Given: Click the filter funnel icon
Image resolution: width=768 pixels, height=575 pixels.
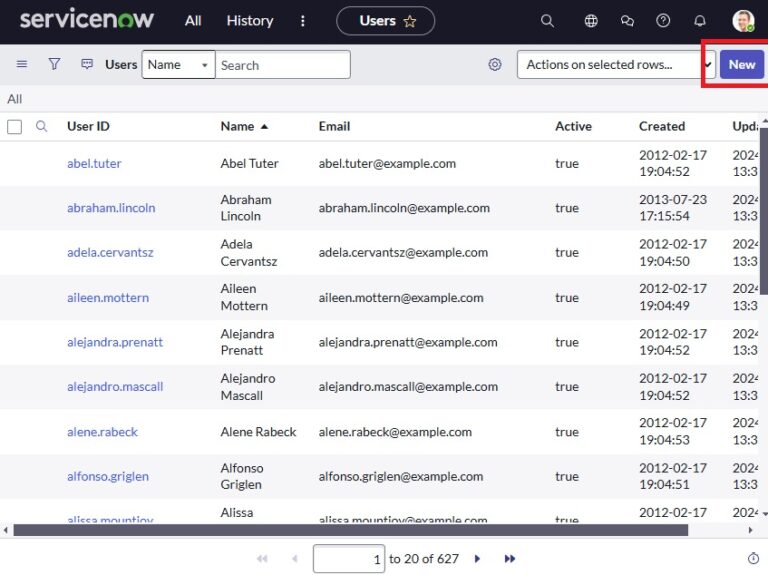Looking at the screenshot, I should click(54, 64).
